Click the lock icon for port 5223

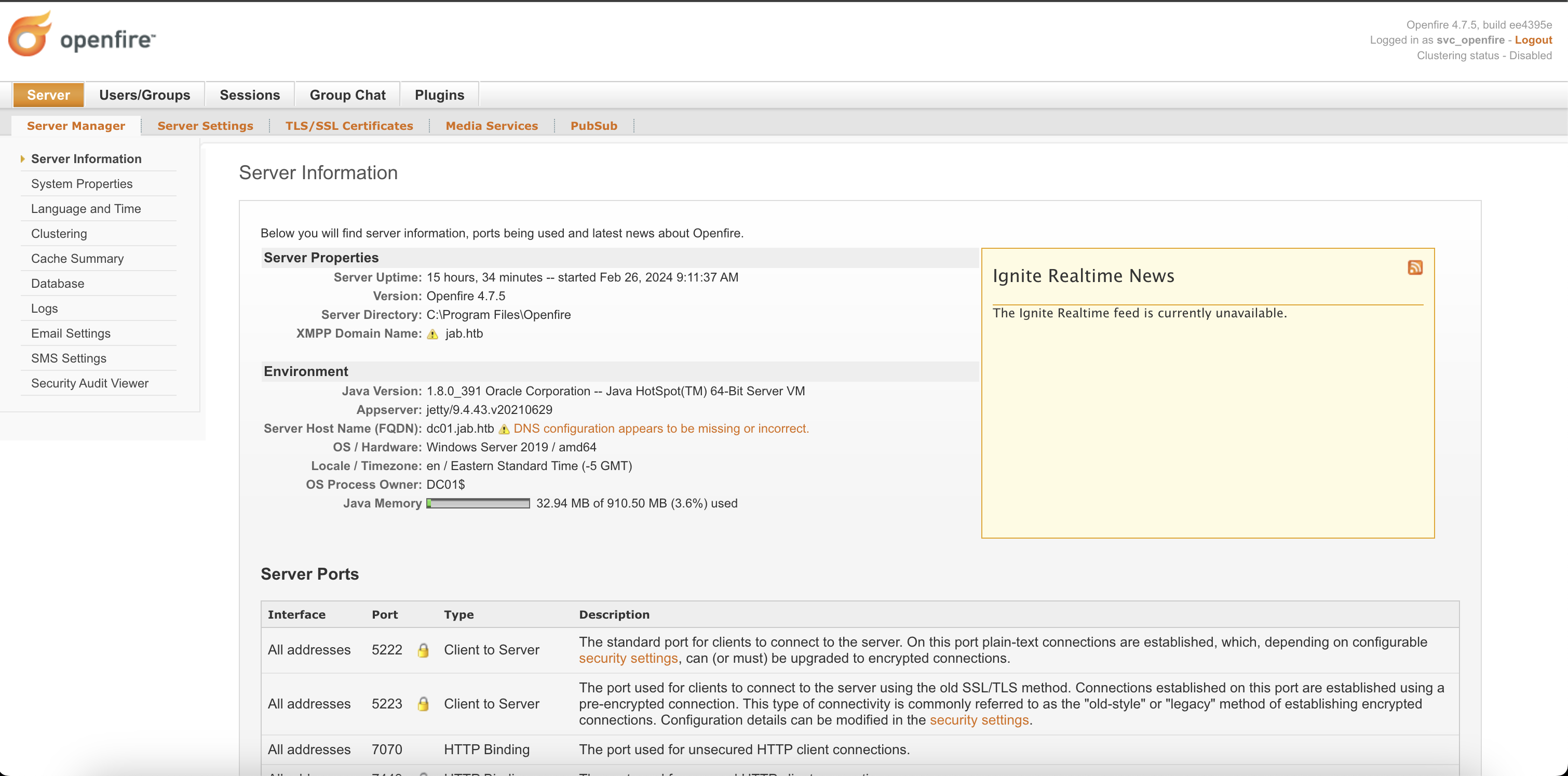tap(423, 704)
